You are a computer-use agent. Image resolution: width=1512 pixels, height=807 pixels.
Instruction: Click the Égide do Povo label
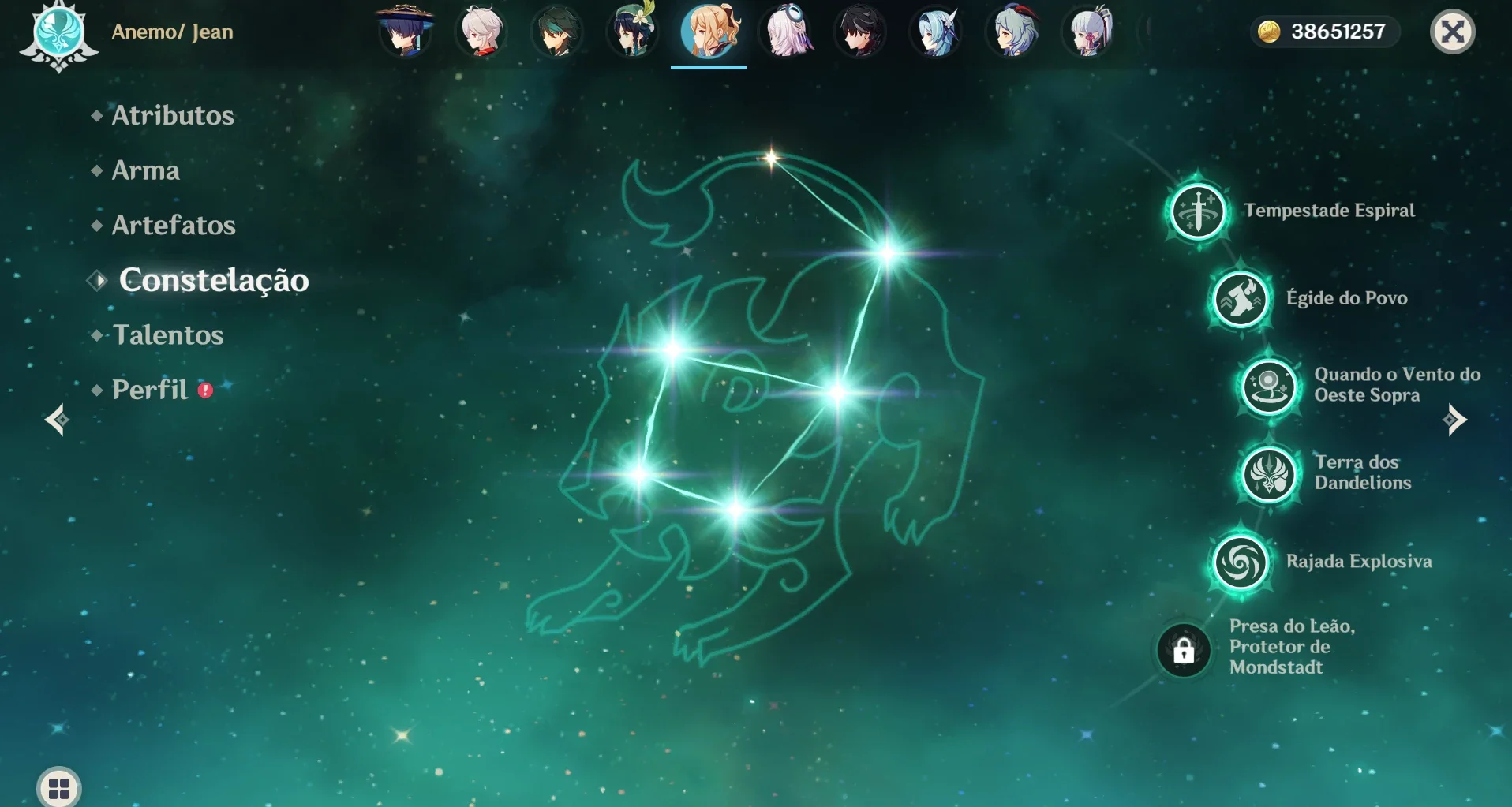coord(1347,298)
